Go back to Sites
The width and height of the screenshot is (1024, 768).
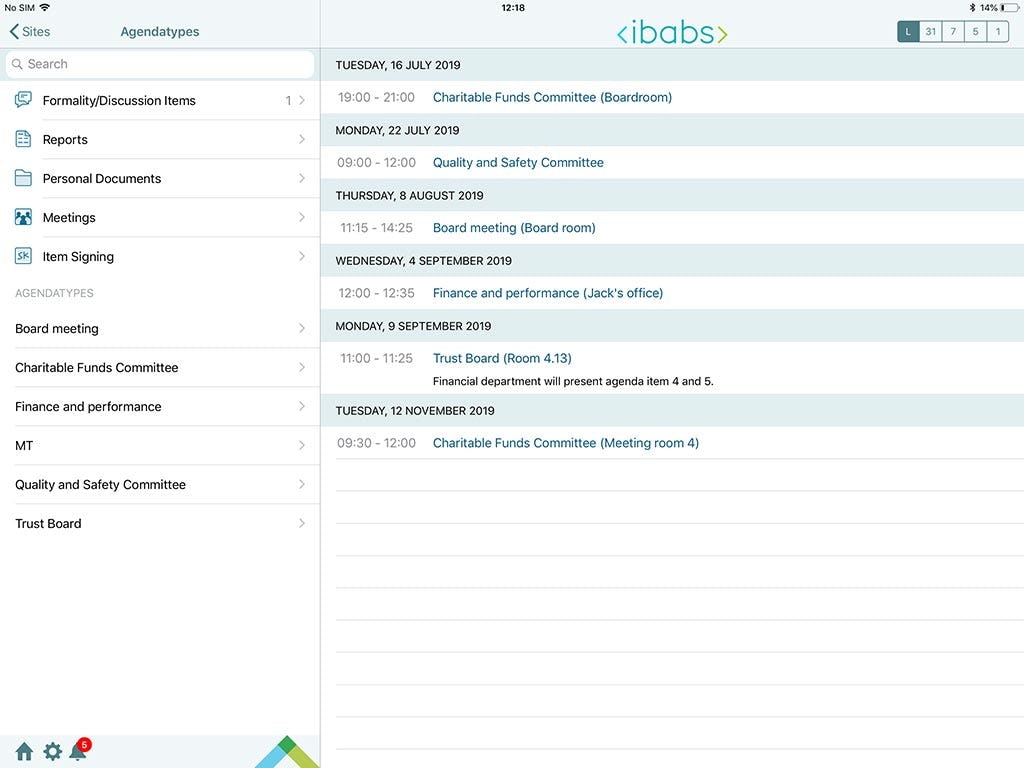click(x=30, y=31)
